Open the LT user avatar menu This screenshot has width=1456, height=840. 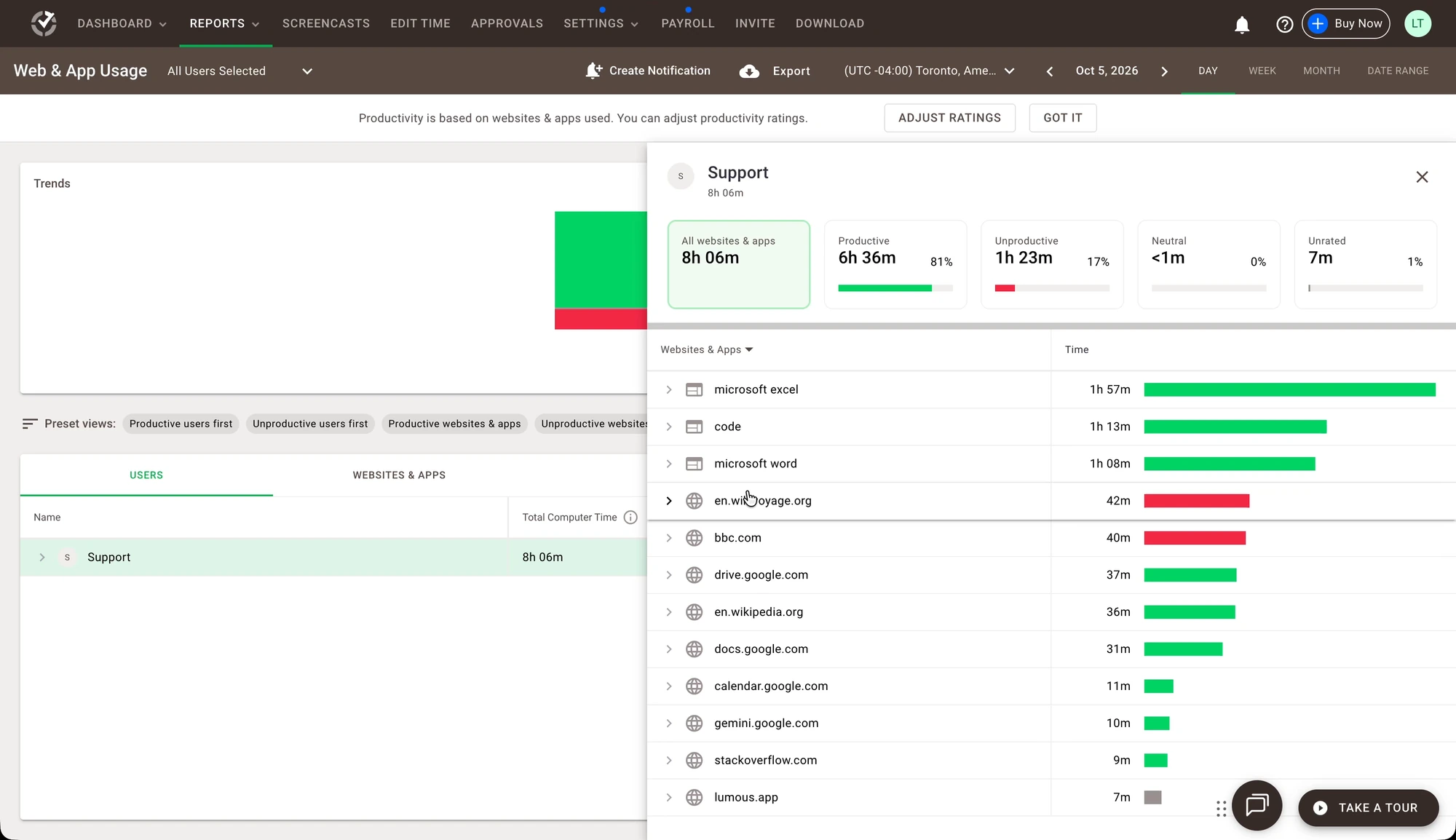(1417, 23)
